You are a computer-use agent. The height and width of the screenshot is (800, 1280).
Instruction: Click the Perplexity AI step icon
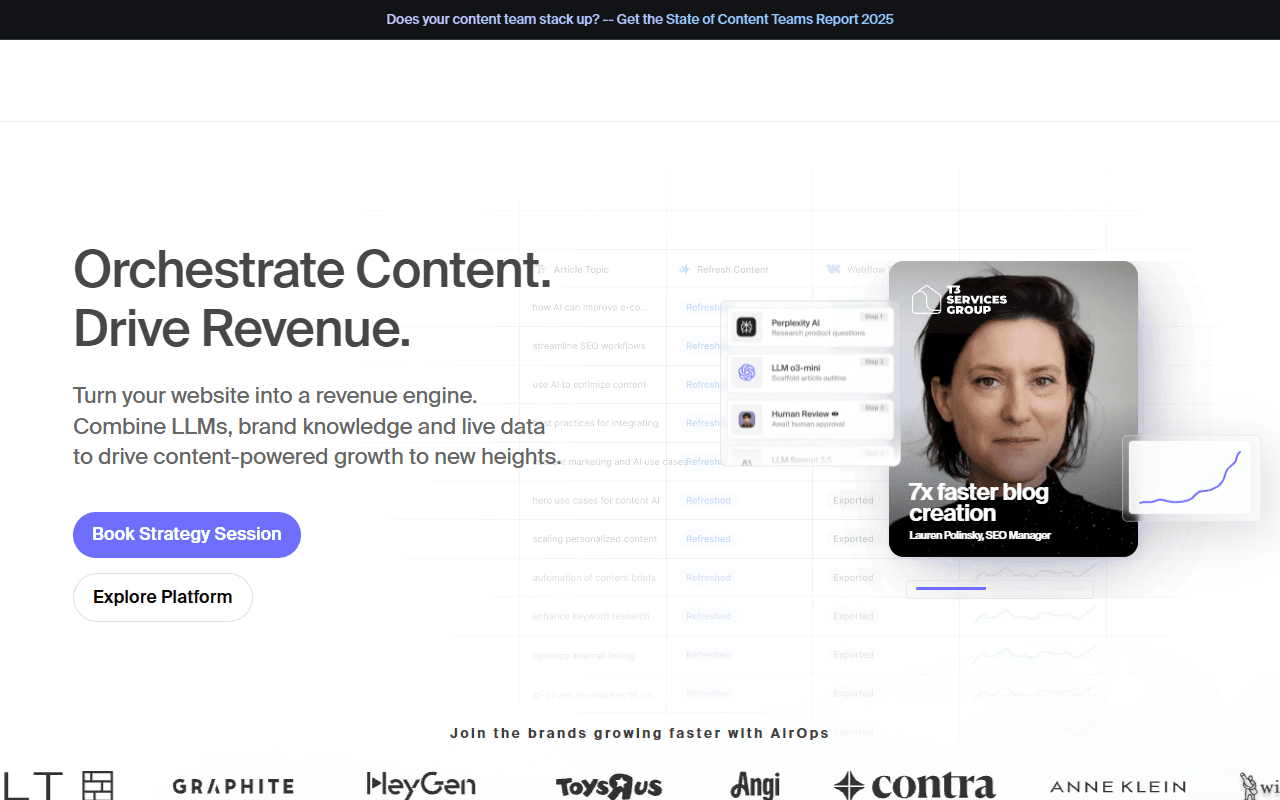coord(746,327)
